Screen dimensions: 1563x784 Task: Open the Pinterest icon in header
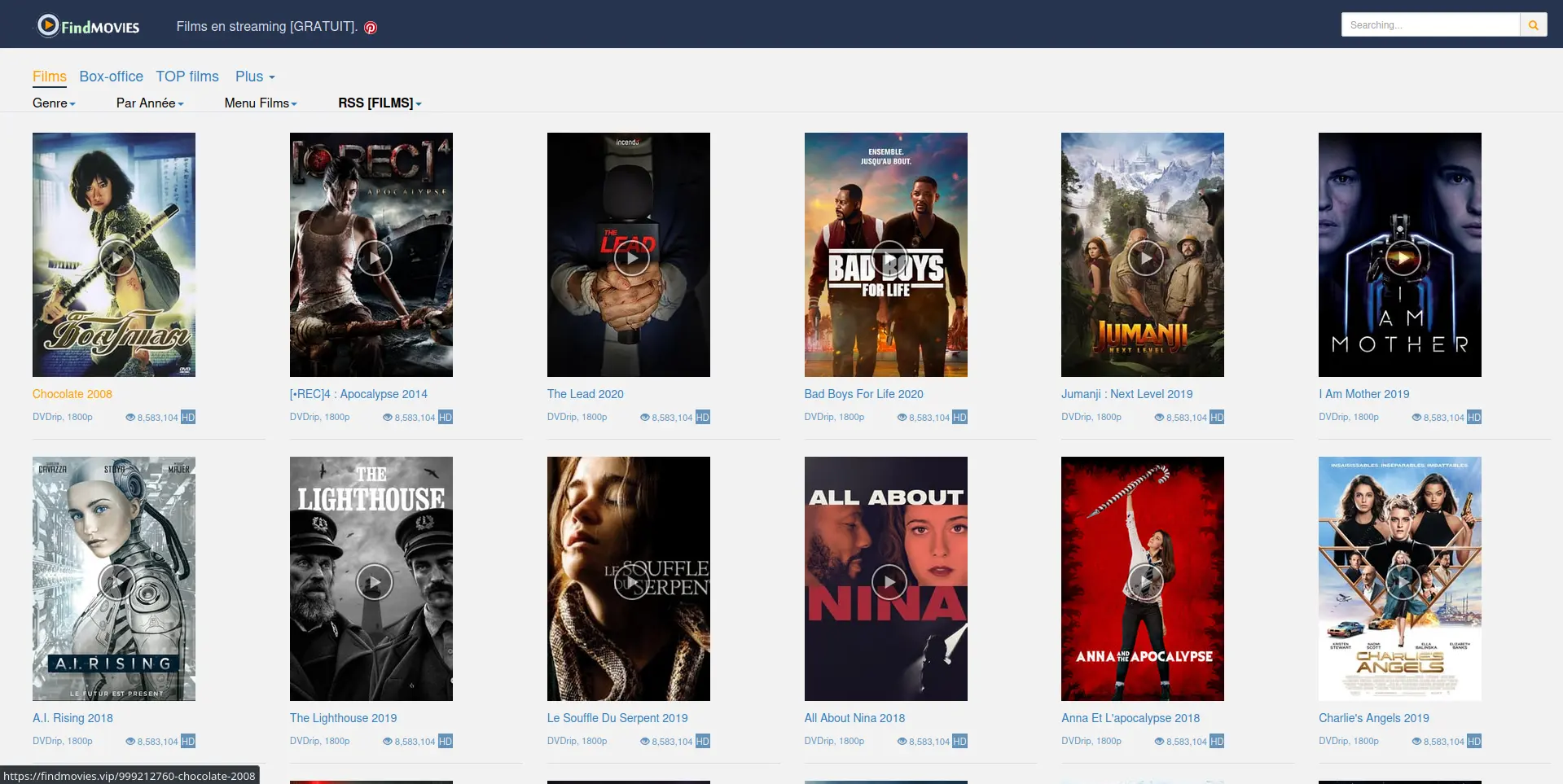point(371,28)
